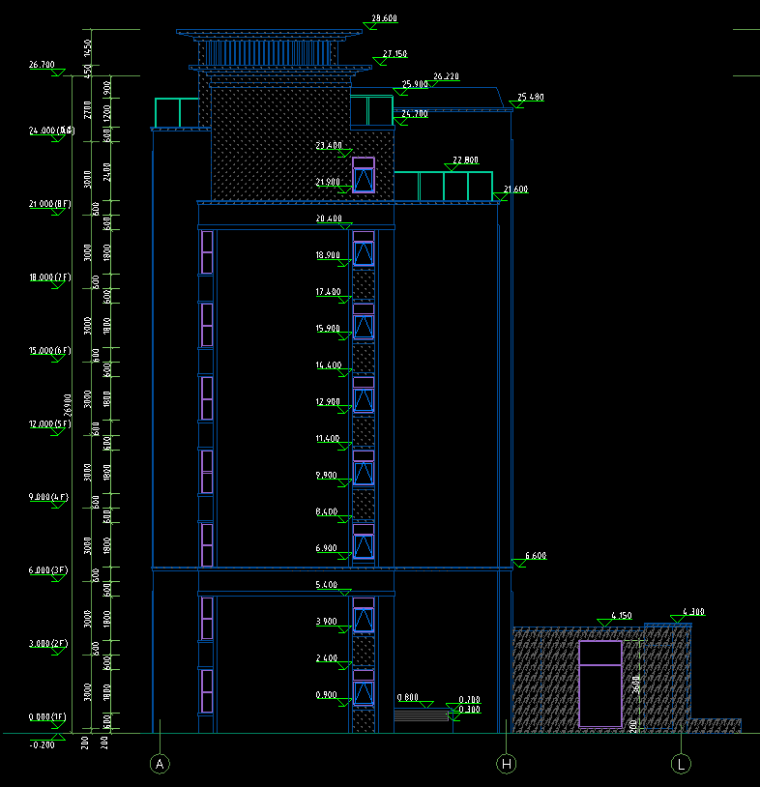760x787 pixels.
Task: Pick the 21.000 (8F) floor level label
Action: [x=50, y=204]
